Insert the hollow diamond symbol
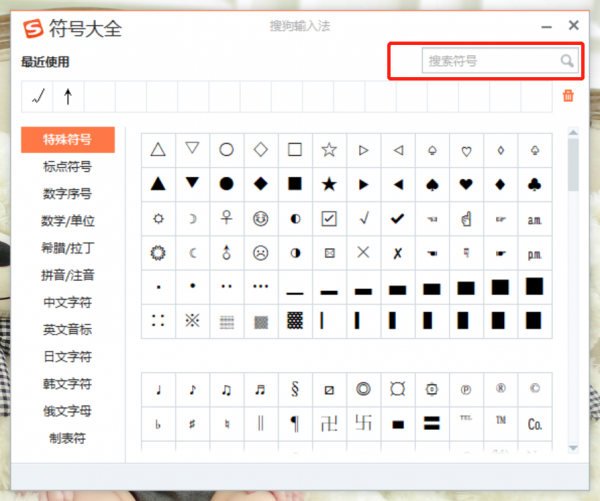600x501 pixels. click(x=261, y=150)
